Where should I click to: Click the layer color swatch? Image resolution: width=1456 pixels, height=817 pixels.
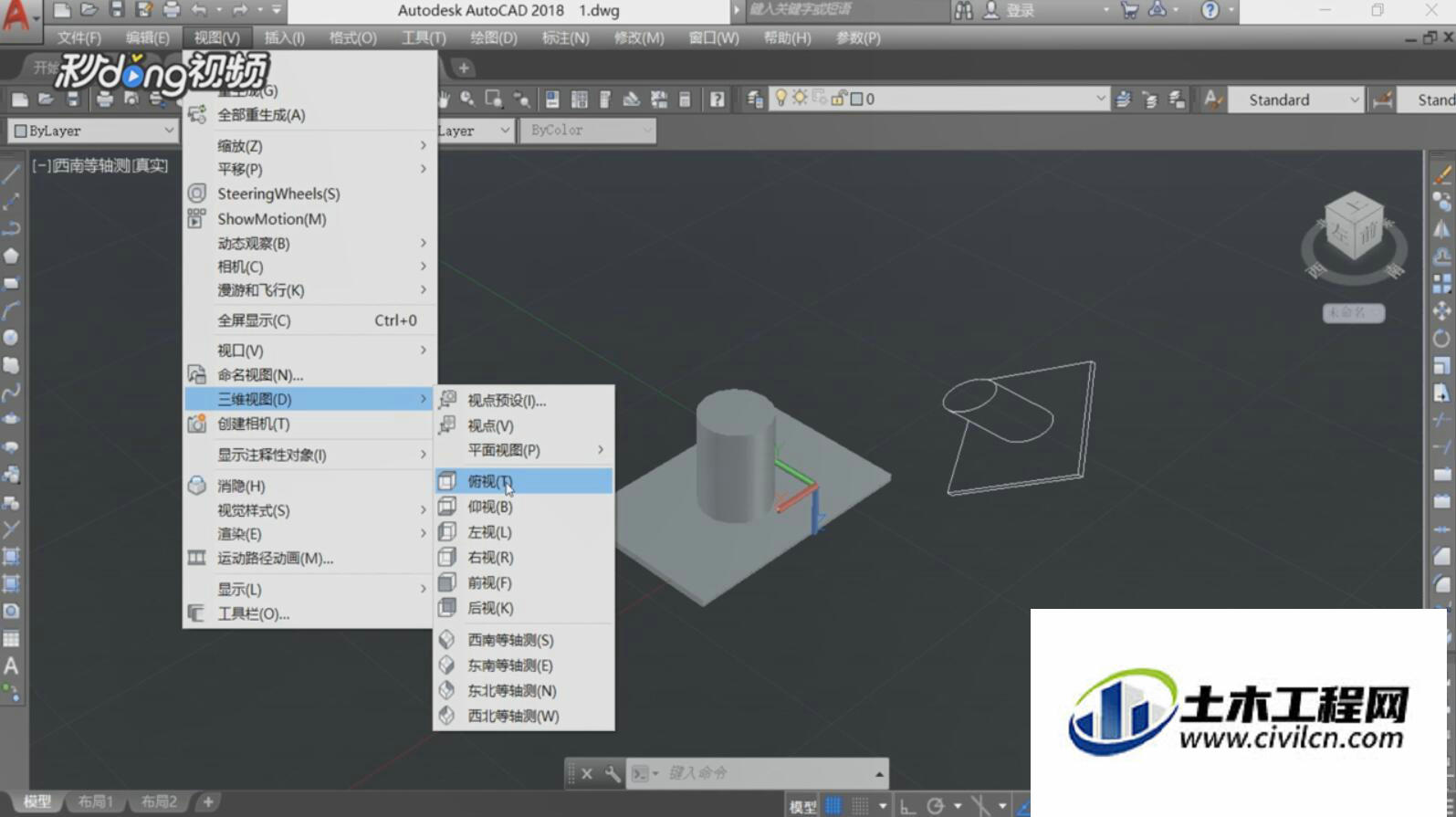coord(857,99)
